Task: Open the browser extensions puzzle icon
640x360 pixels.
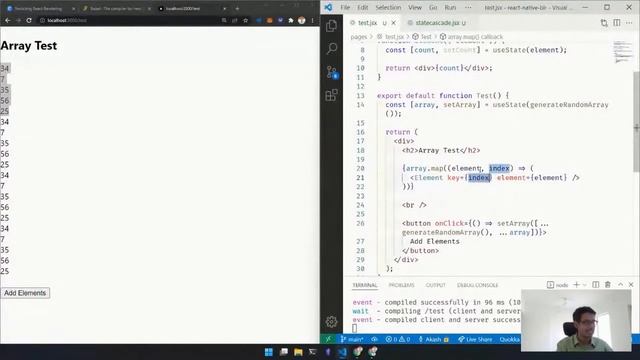Action: tap(291, 20)
